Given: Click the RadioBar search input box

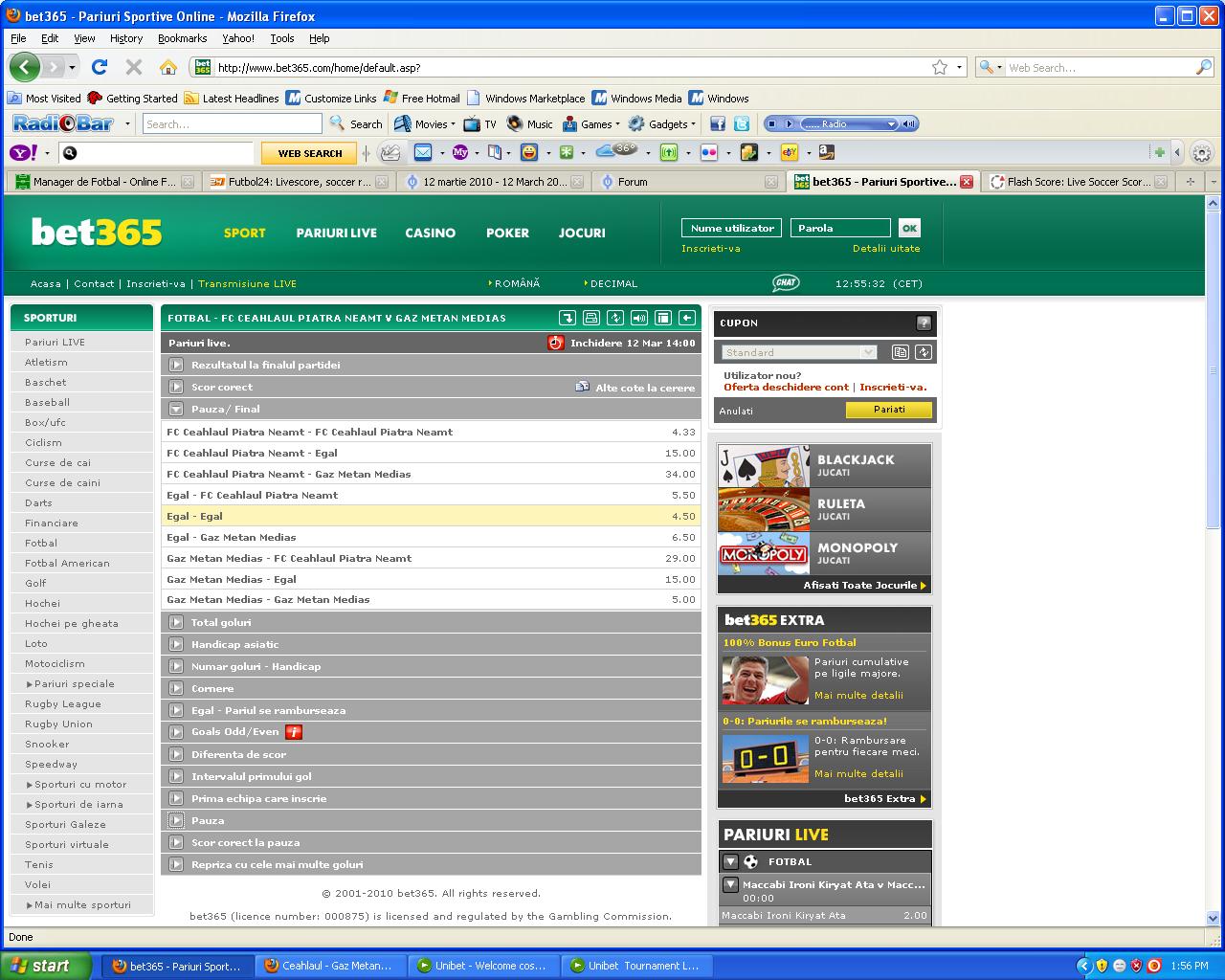Looking at the screenshot, I should pos(233,123).
